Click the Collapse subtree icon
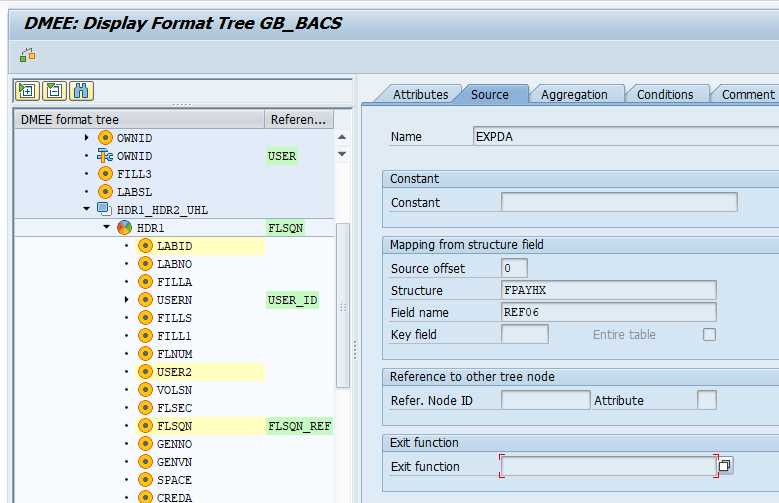 [54, 91]
